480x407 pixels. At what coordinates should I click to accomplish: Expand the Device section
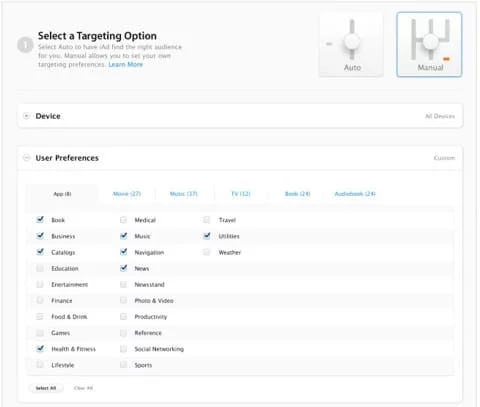click(x=27, y=116)
